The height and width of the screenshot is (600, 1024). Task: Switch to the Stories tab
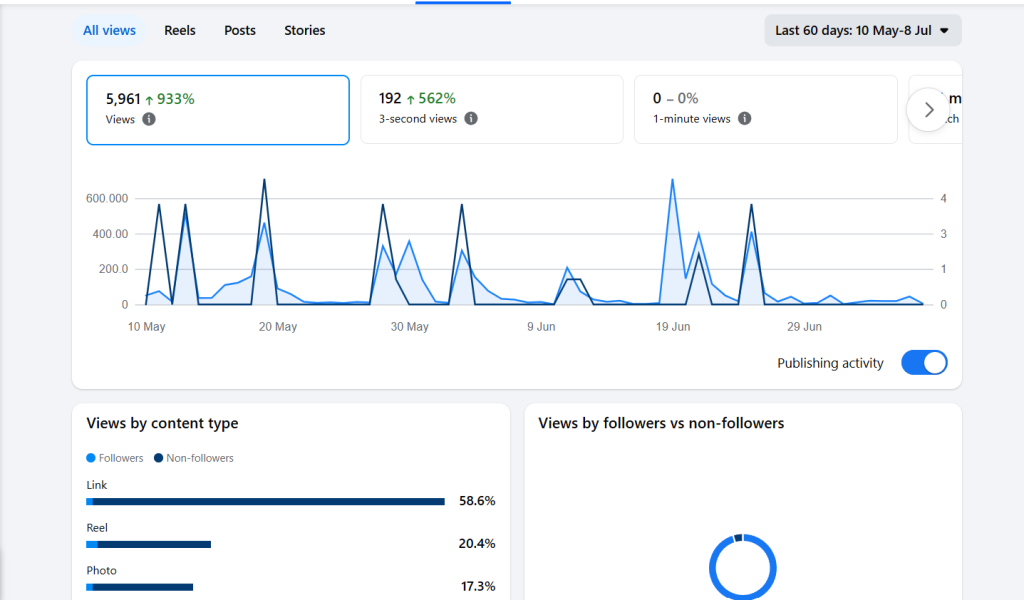pyautogui.click(x=304, y=31)
